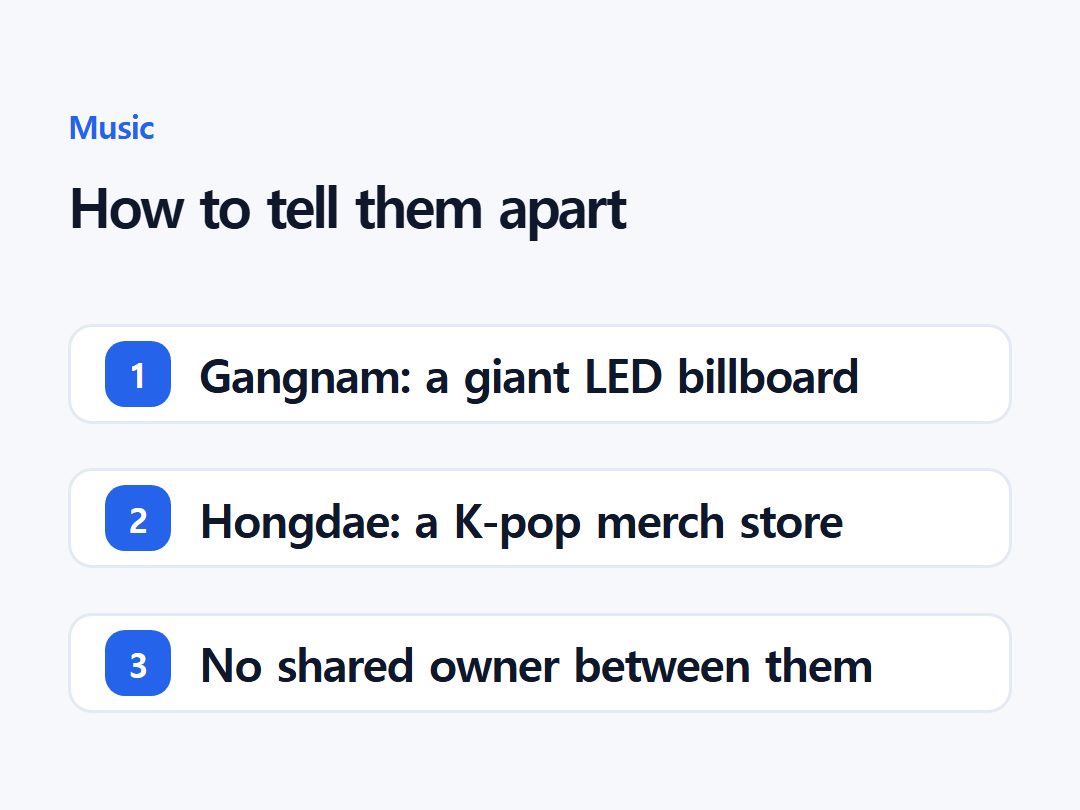Click the words 'No shared' in card three
The width and height of the screenshot is (1080, 810).
click(x=307, y=665)
